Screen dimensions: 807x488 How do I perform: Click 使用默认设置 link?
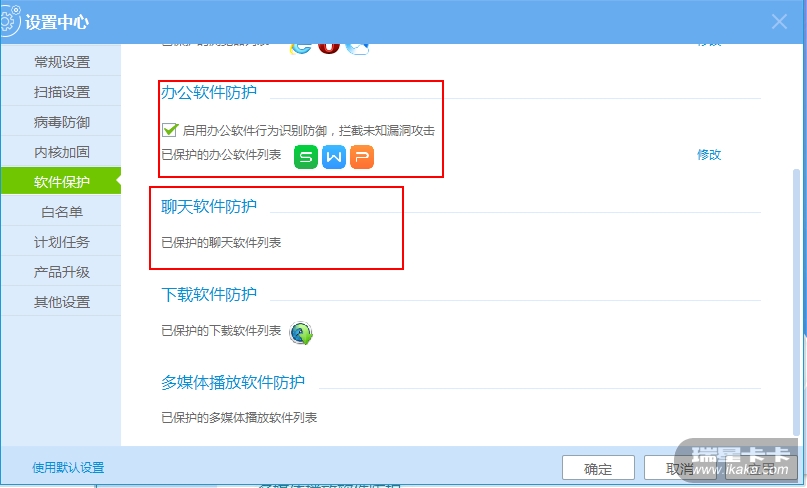pos(68,467)
